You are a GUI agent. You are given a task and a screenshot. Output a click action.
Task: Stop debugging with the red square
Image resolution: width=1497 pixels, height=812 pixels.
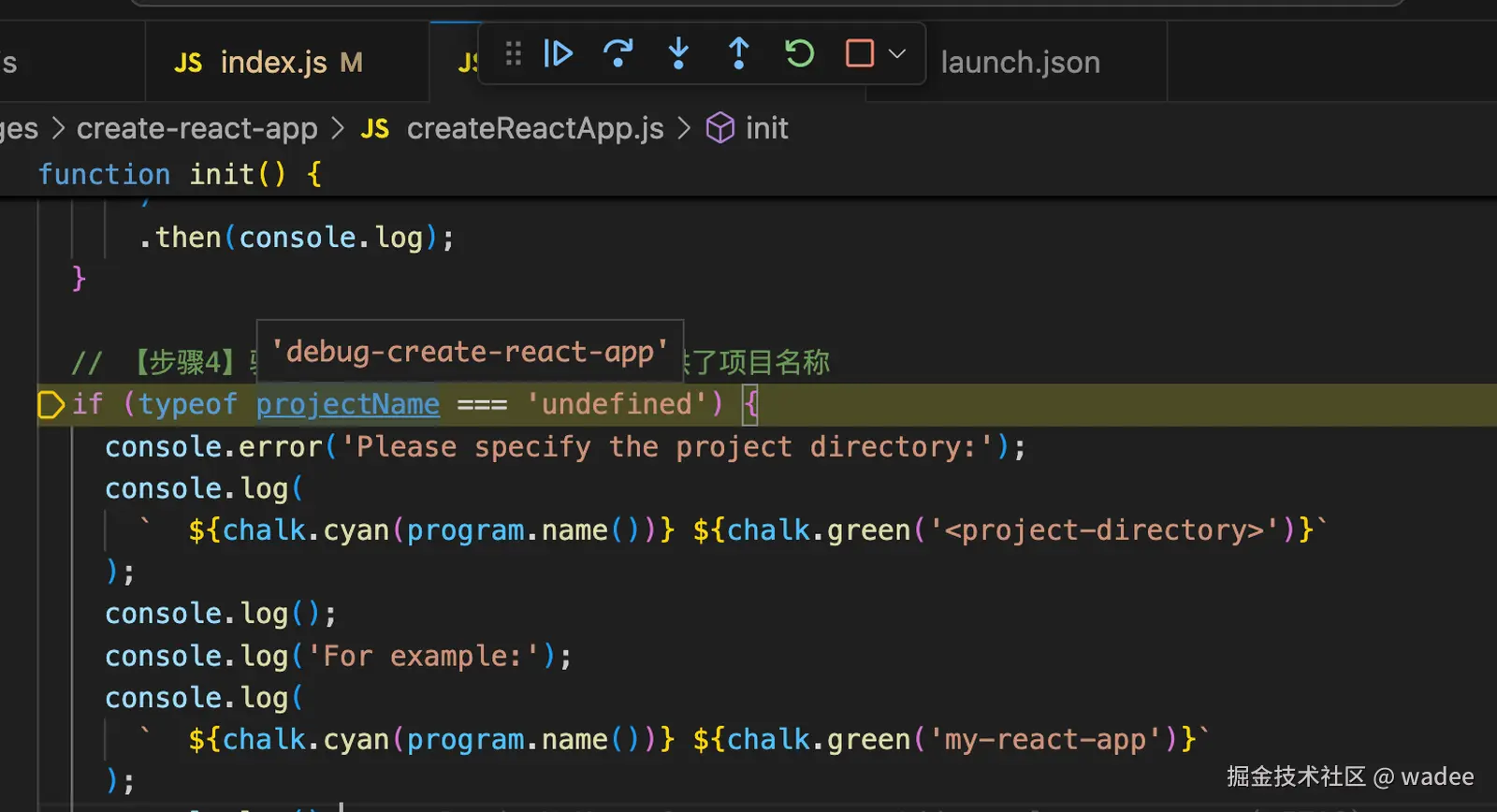pyautogui.click(x=859, y=54)
